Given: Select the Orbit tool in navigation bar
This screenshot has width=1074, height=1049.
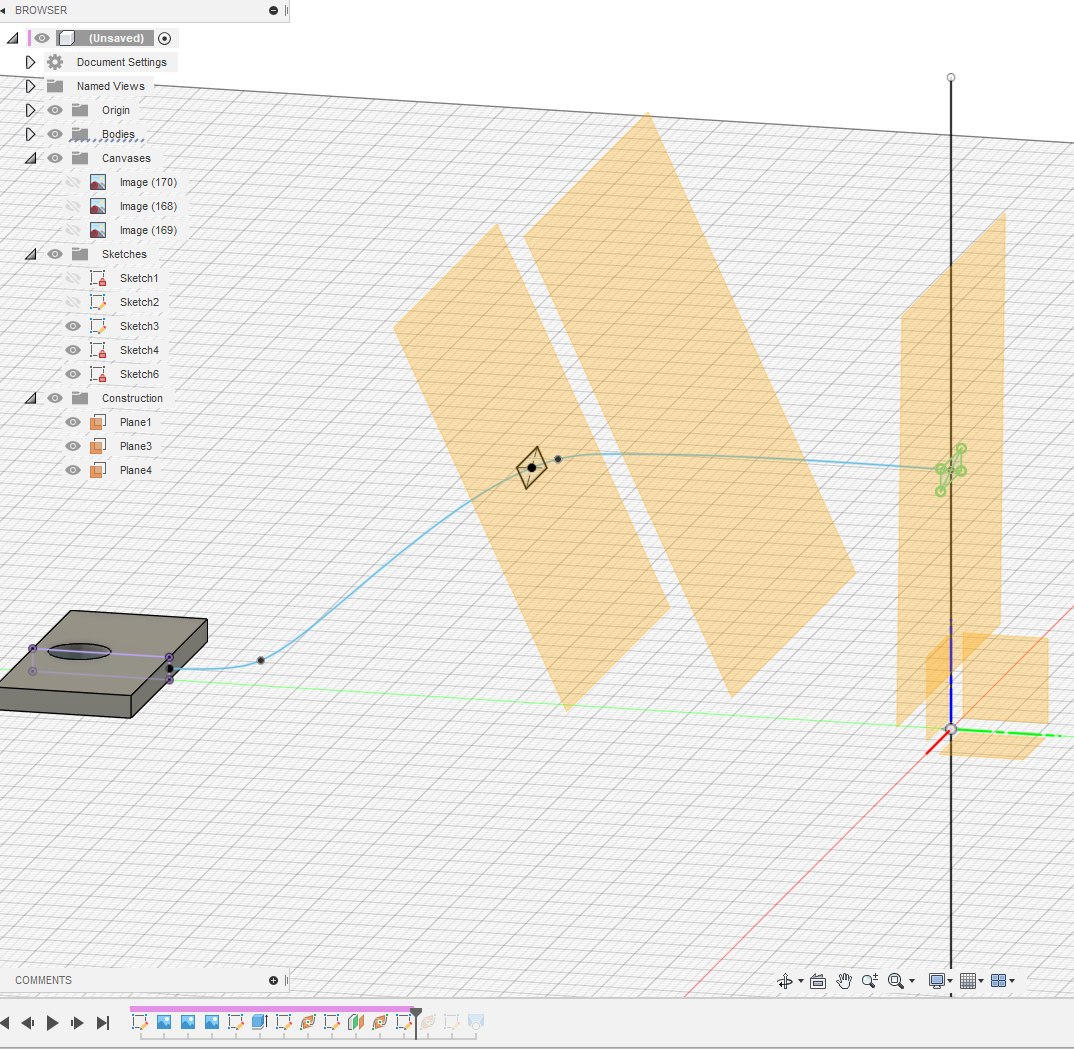Looking at the screenshot, I should click(x=784, y=981).
